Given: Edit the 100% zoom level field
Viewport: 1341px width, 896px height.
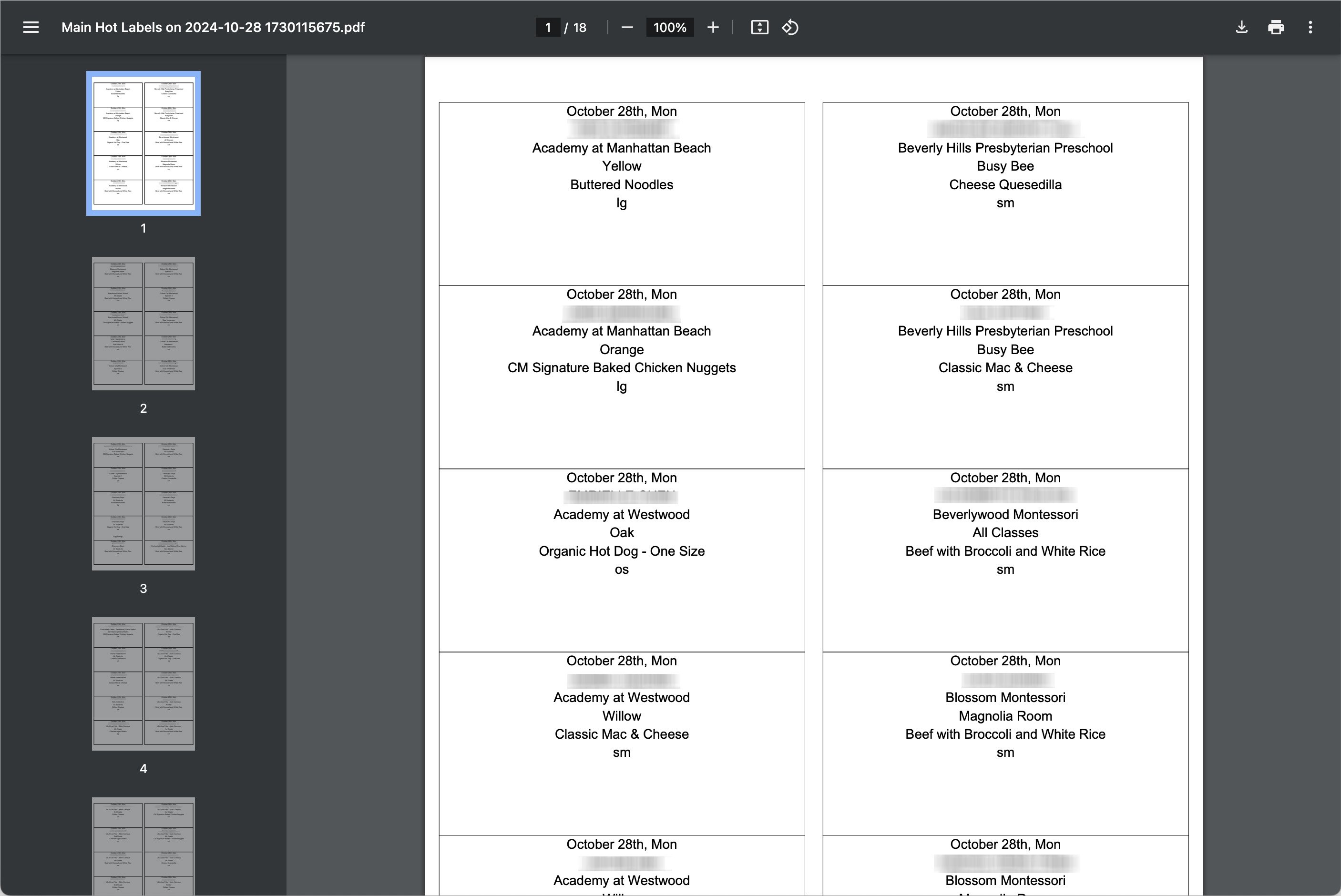Looking at the screenshot, I should (669, 28).
